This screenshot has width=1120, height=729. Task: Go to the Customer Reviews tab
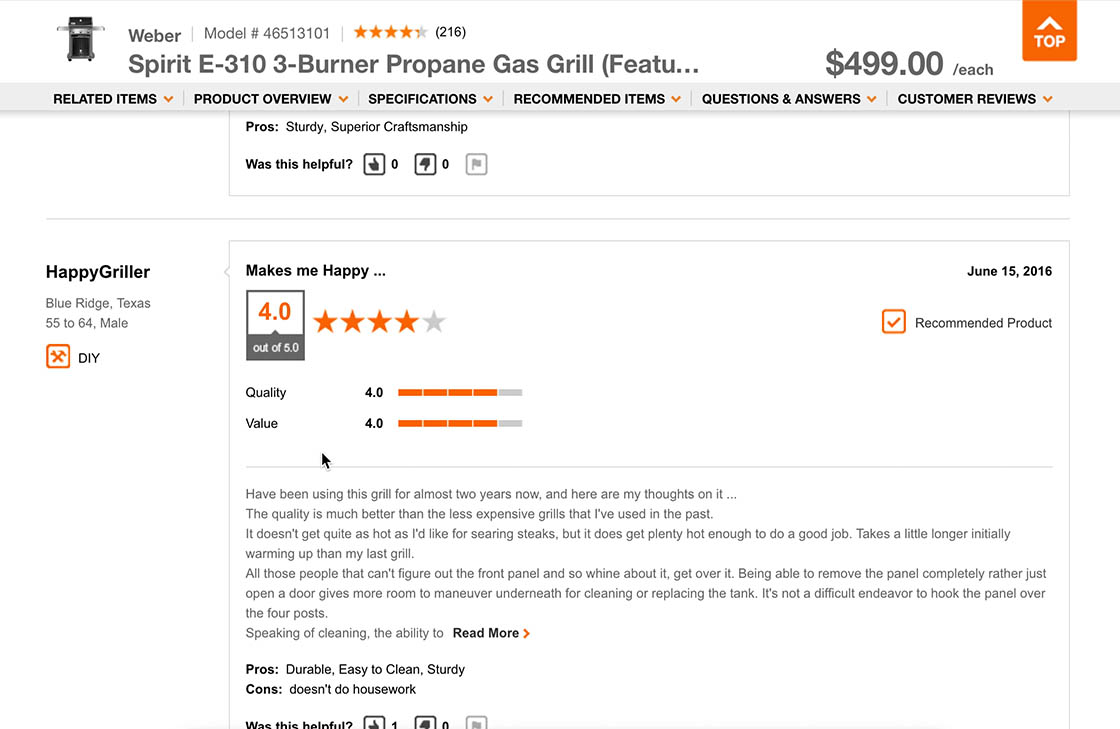[975, 99]
